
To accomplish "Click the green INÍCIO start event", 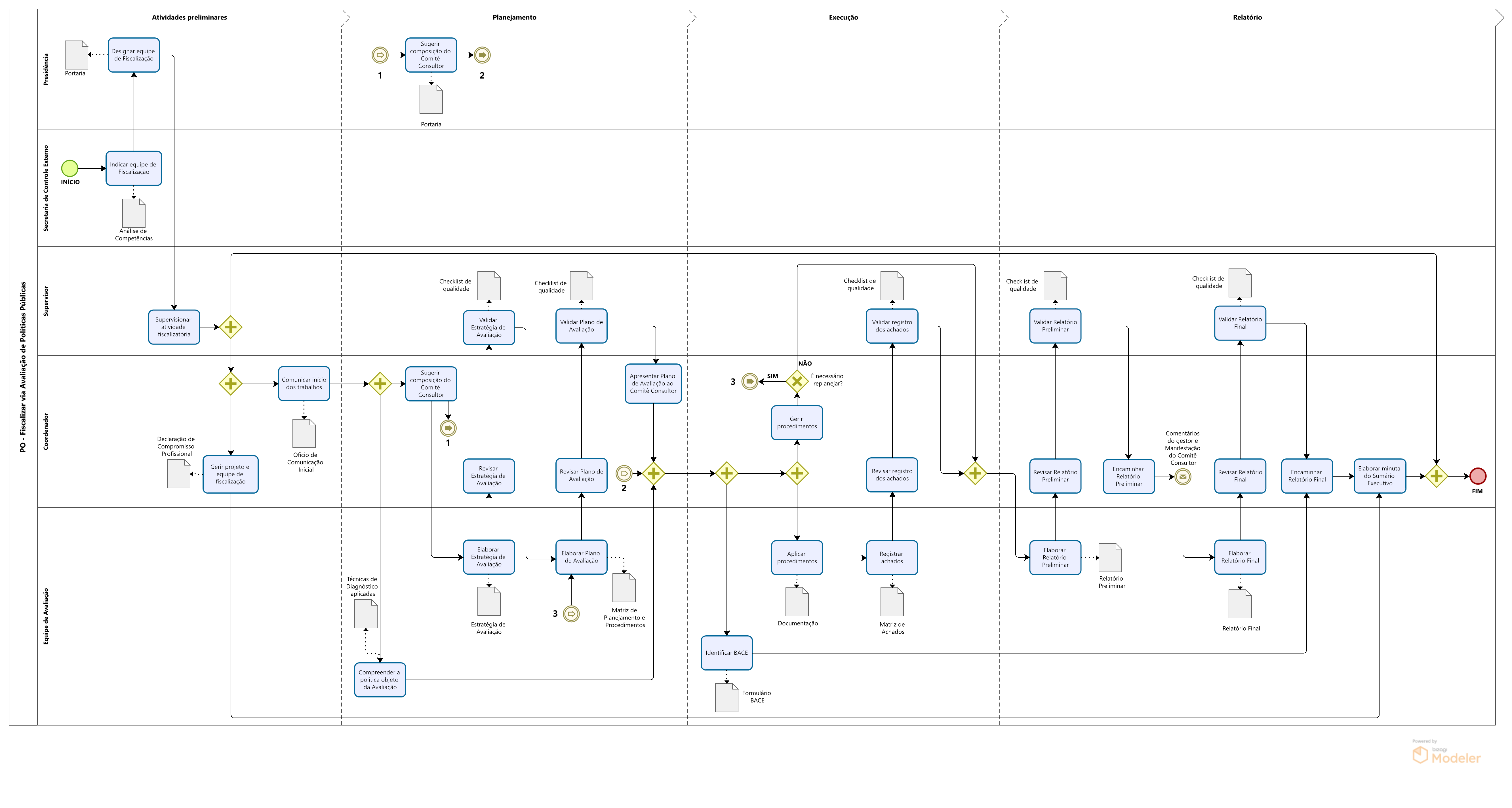I will pyautogui.click(x=69, y=168).
